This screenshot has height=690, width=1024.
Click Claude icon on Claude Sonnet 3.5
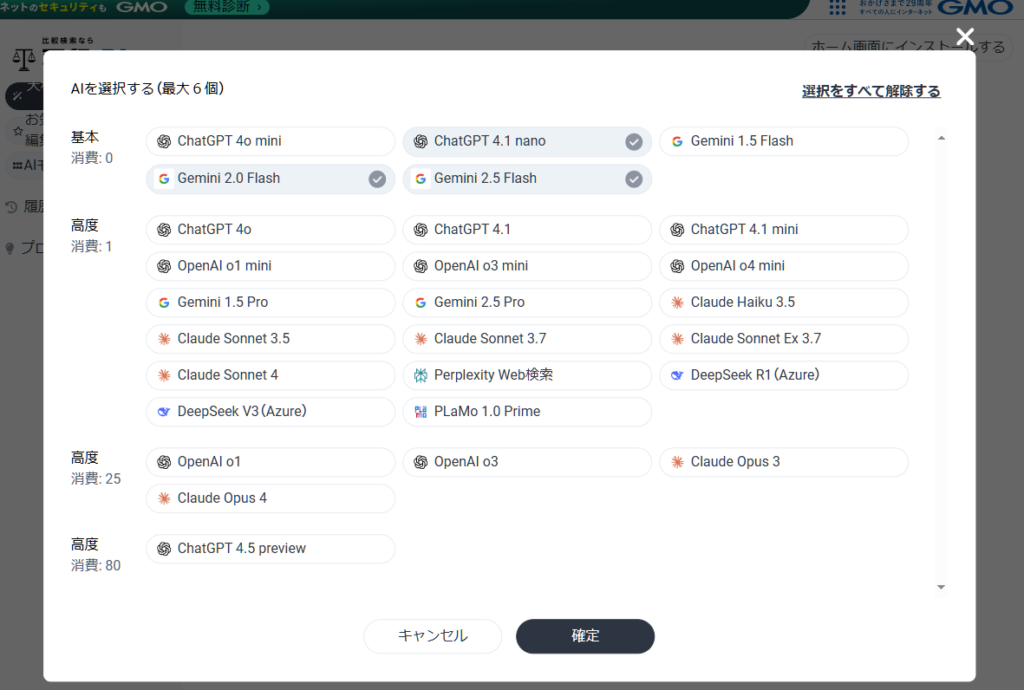point(164,339)
